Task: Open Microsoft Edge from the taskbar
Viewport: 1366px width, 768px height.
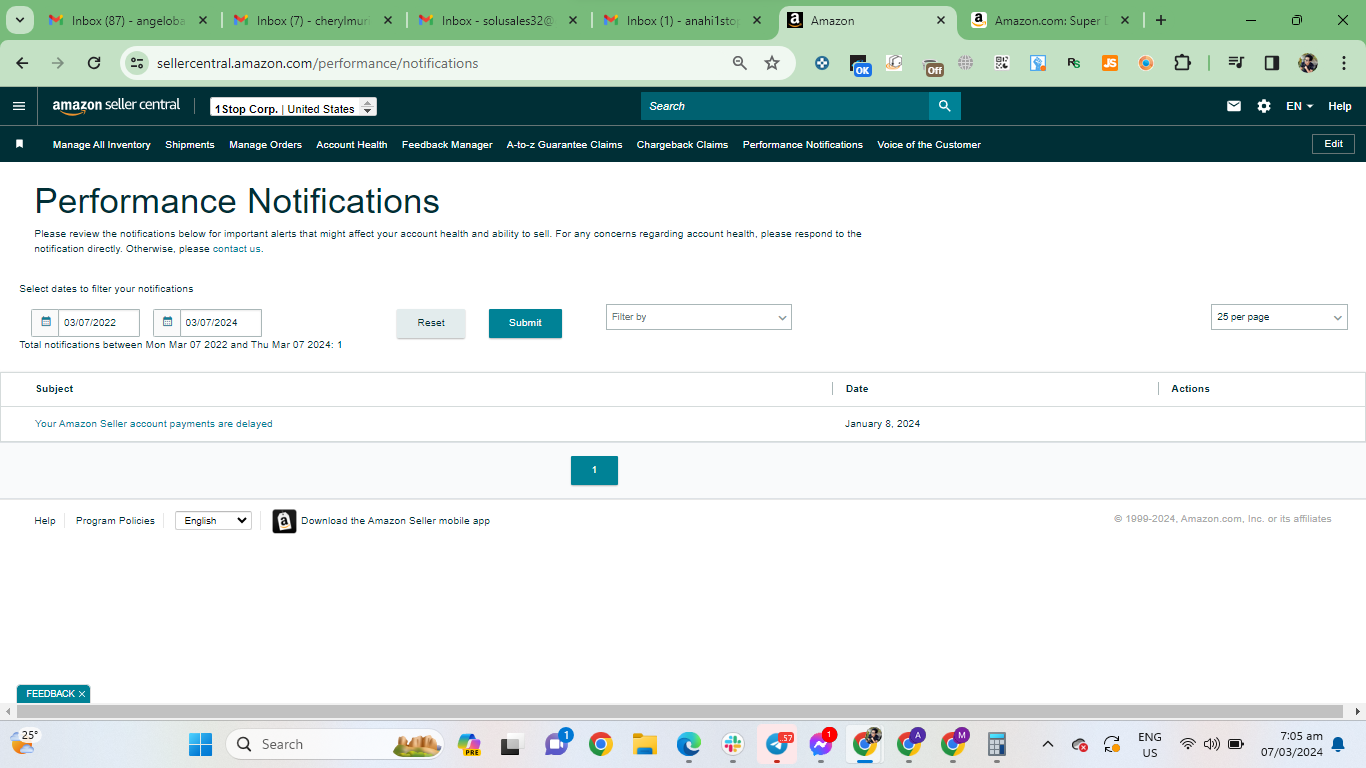Action: point(689,744)
